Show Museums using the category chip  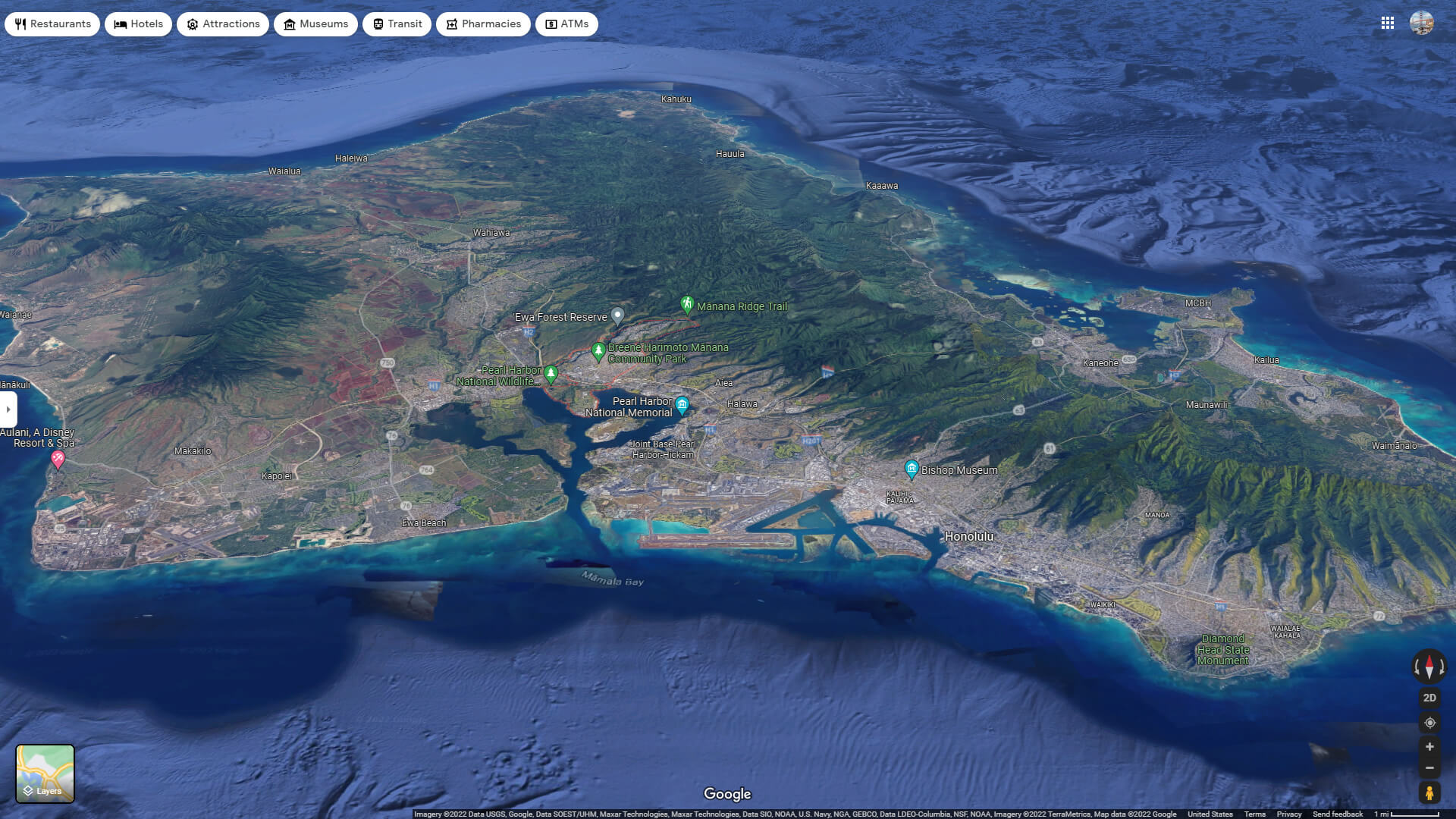click(x=315, y=24)
